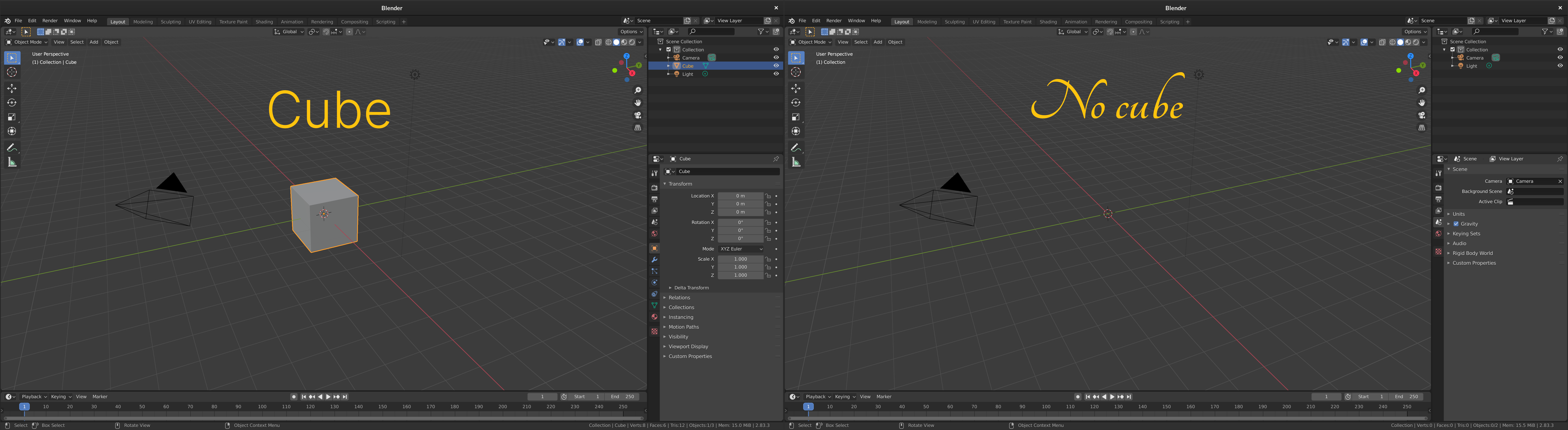Viewport: 1568px width, 430px height.
Task: Toggle Light visibility eye in right outliner
Action: click(x=1560, y=66)
